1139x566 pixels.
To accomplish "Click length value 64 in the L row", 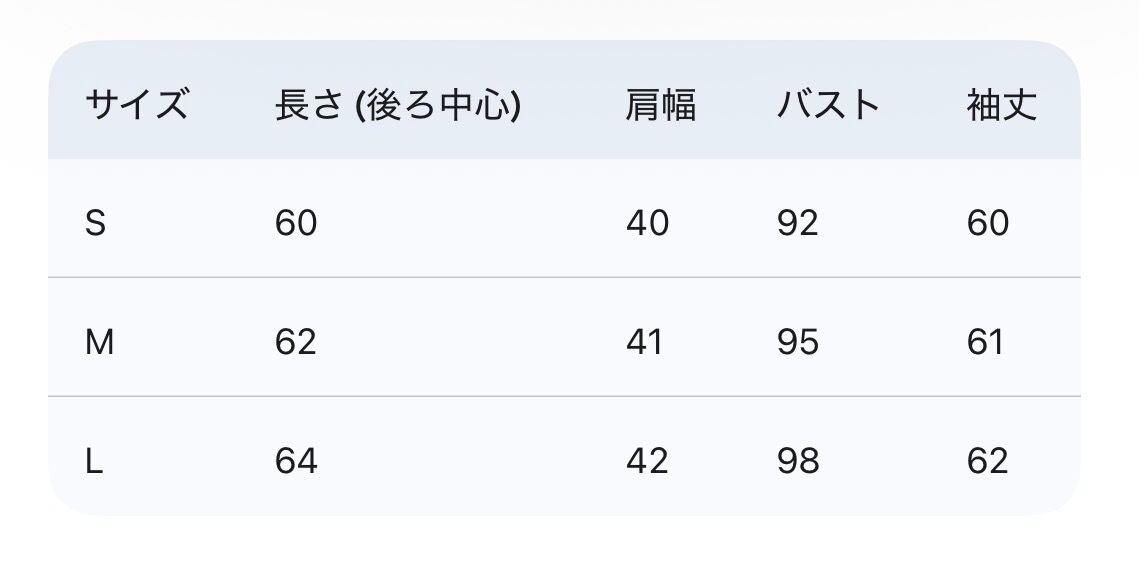I will coord(296,461).
